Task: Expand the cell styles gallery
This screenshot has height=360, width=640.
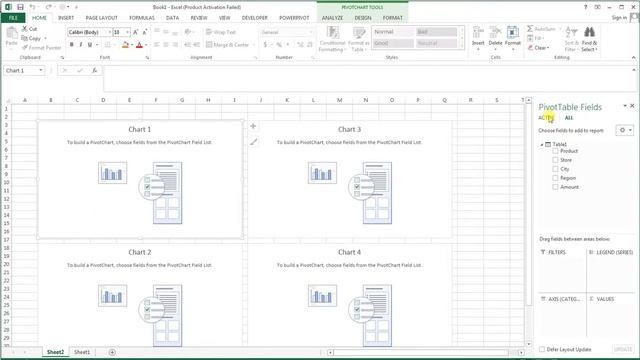Action: (462, 47)
